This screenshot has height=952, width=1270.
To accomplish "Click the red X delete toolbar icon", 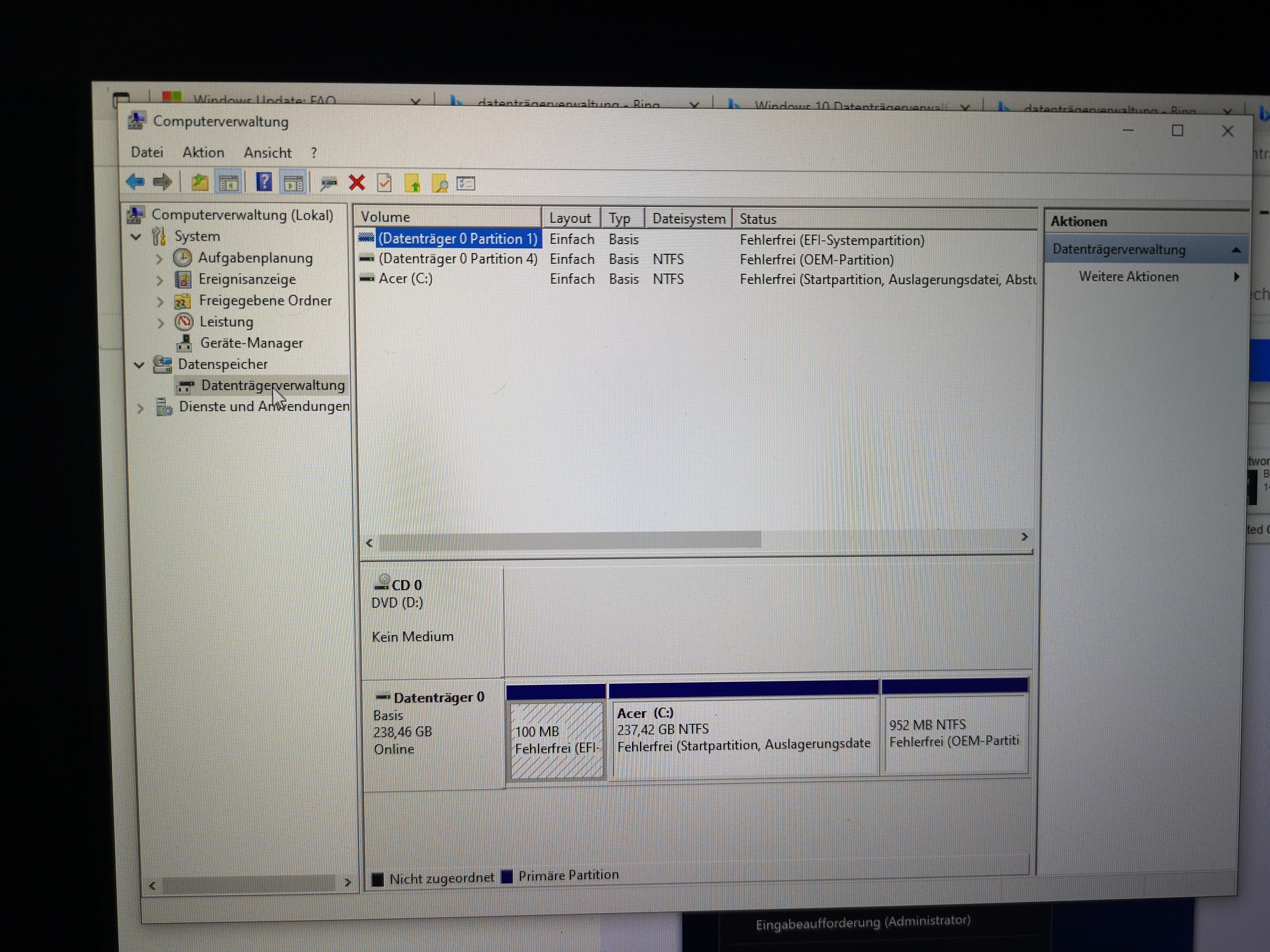I will tap(356, 183).
